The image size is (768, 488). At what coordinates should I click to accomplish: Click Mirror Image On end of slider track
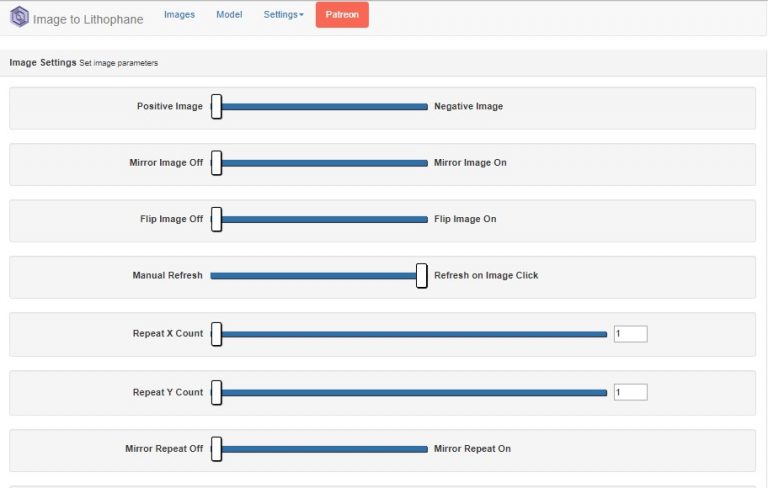coord(424,163)
